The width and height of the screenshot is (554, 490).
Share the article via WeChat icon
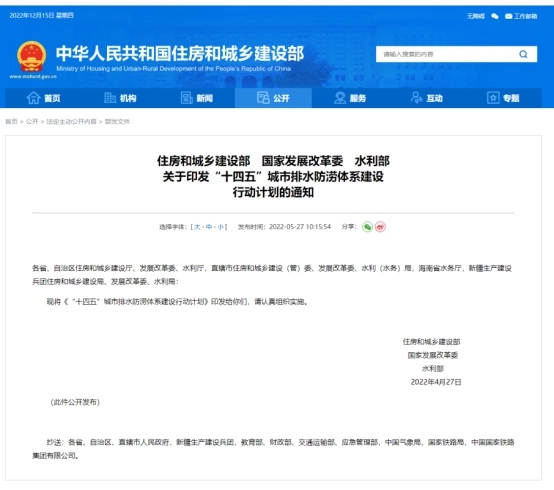[367, 227]
